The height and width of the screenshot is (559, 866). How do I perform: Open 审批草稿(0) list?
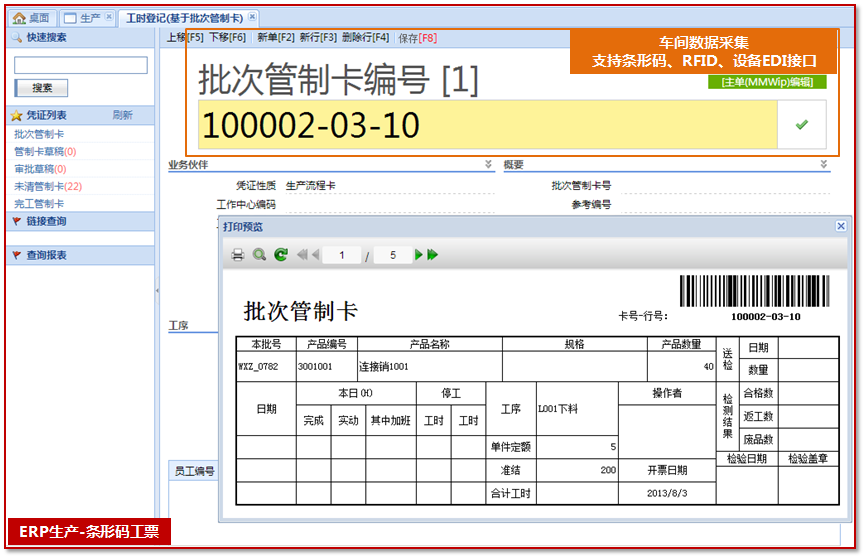[x=40, y=169]
